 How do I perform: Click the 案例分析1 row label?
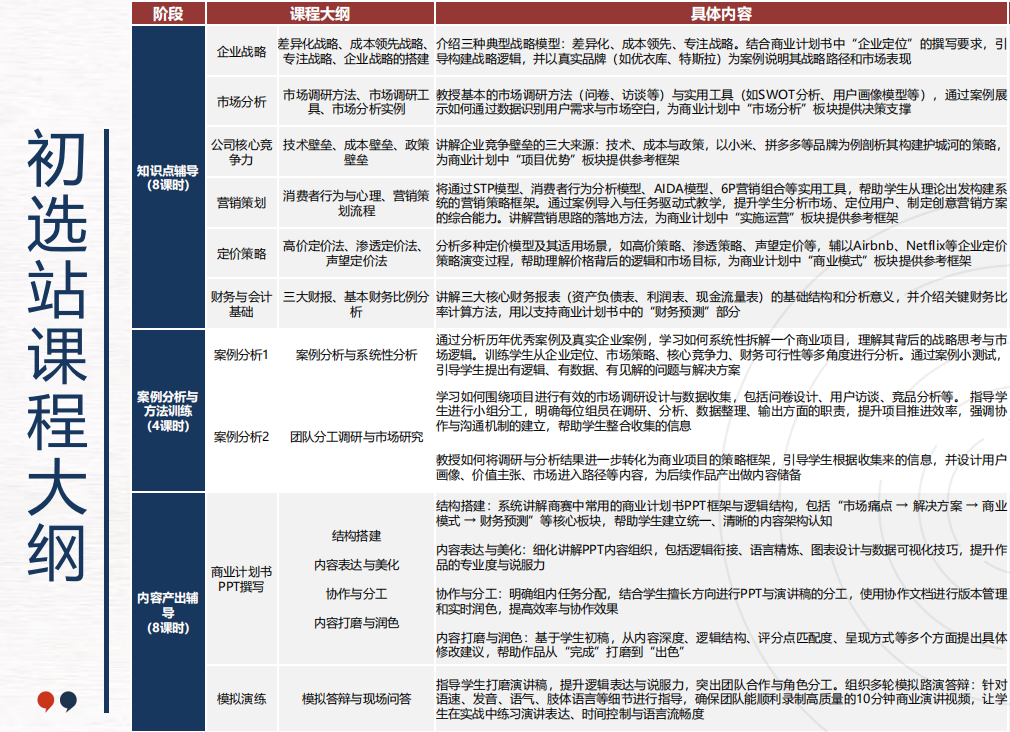click(242, 355)
